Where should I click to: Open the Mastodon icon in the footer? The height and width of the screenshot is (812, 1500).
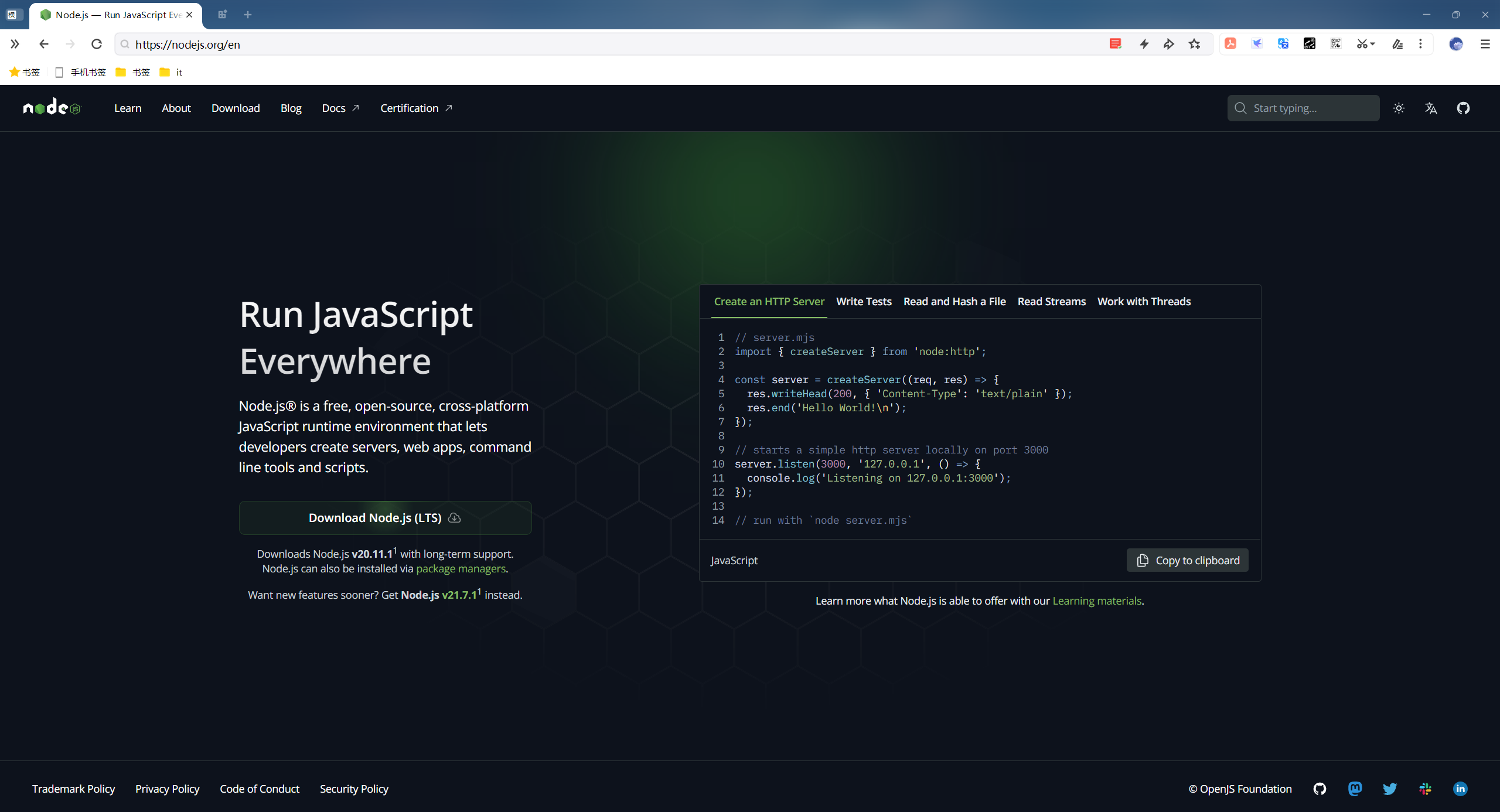coord(1355,789)
